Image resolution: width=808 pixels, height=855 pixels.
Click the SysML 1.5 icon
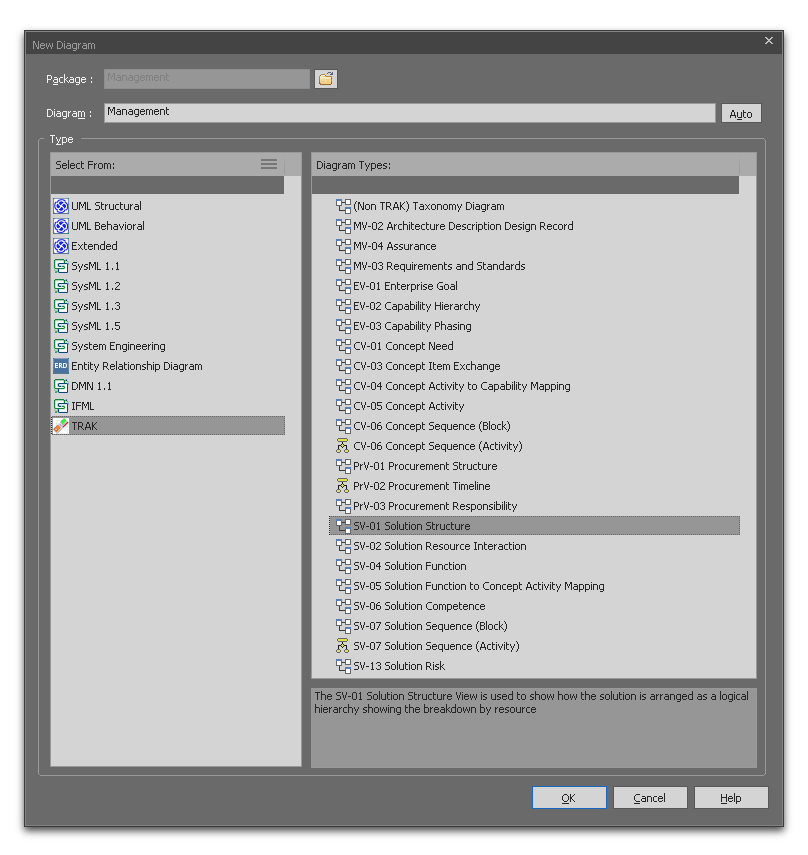pos(61,326)
